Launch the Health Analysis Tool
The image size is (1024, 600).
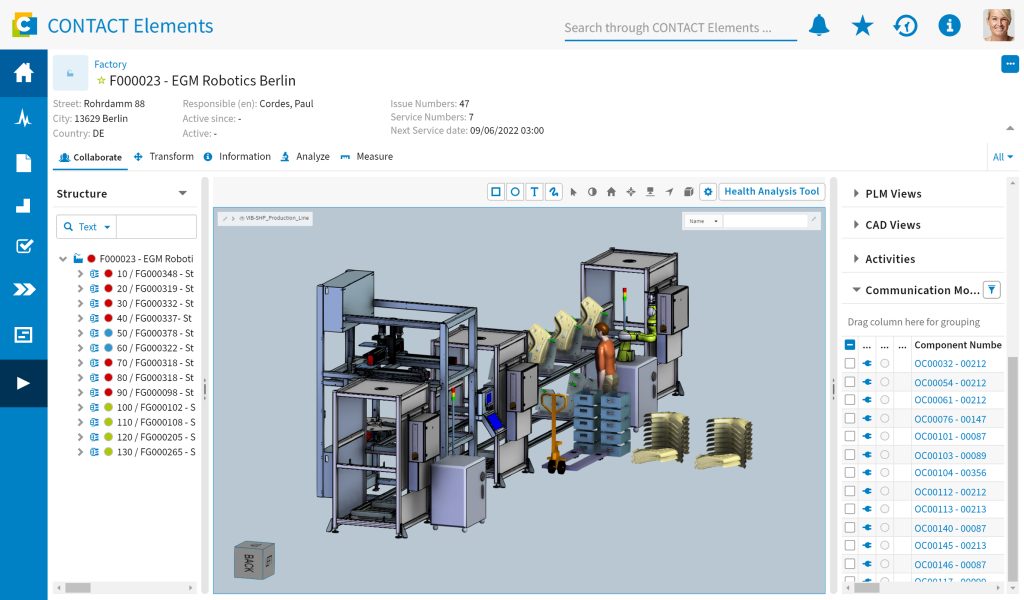(x=771, y=192)
